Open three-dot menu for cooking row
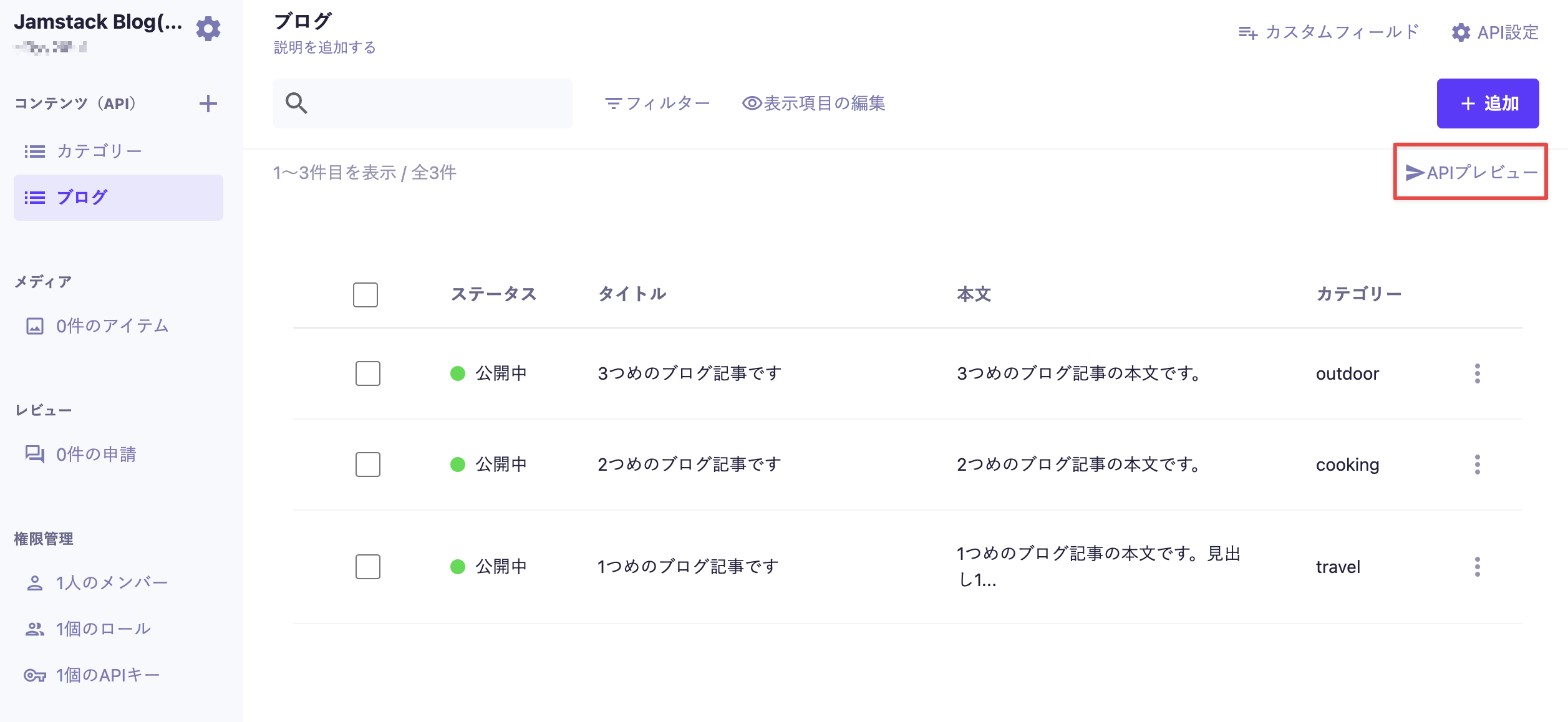1568x722 pixels. (1477, 464)
